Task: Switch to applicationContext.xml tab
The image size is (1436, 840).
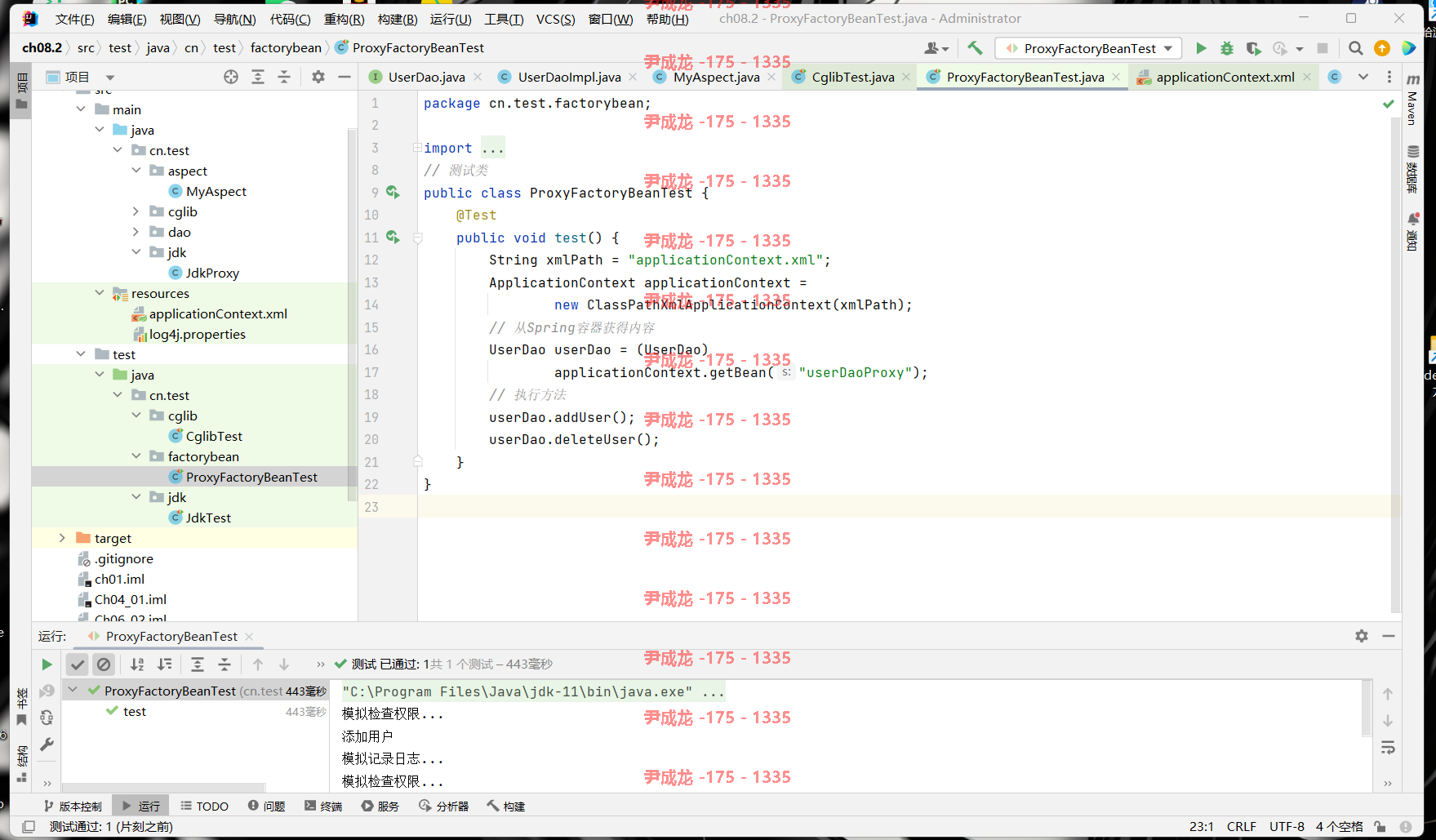Action: click(1225, 77)
